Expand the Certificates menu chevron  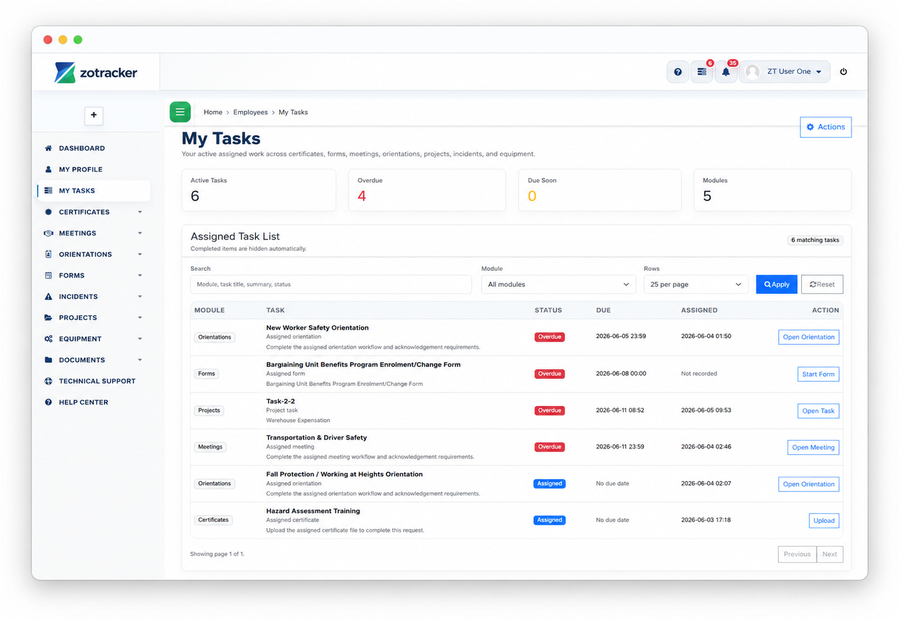pos(140,212)
